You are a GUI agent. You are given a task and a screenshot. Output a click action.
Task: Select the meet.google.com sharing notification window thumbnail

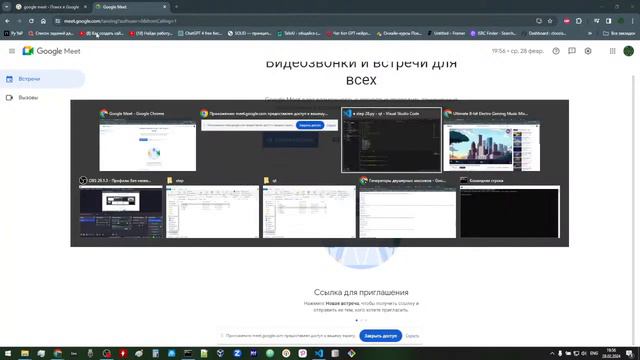(x=269, y=121)
